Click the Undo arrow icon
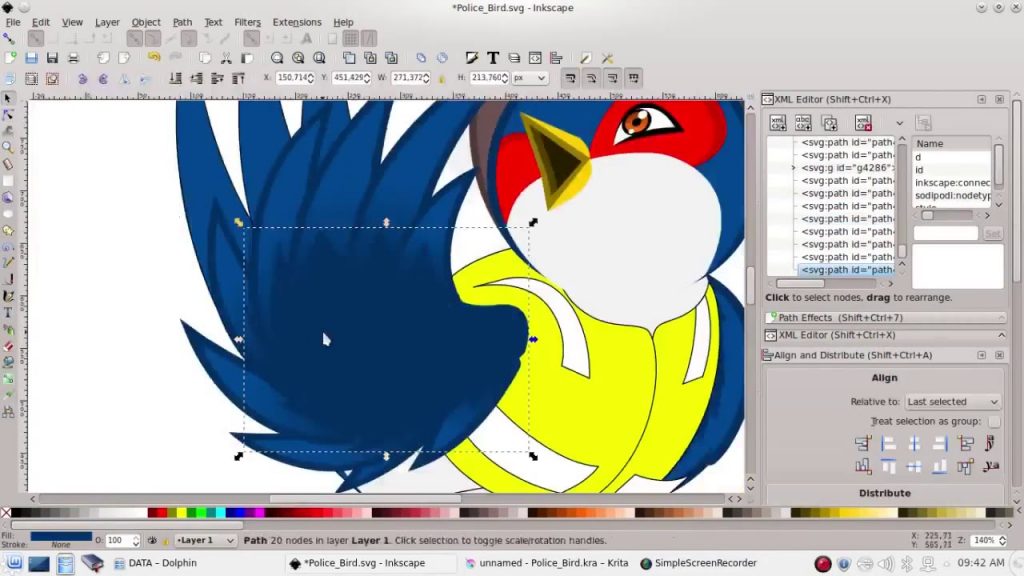 (x=153, y=58)
